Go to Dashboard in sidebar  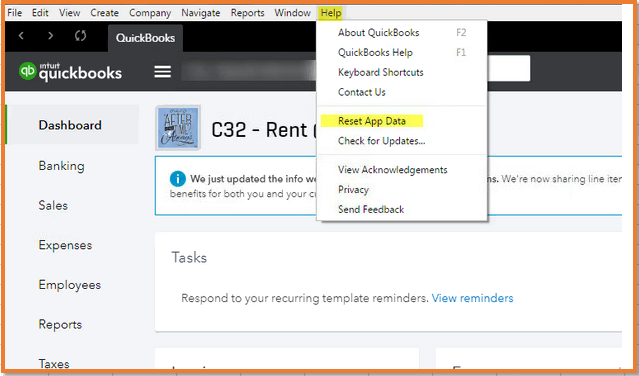(x=72, y=125)
